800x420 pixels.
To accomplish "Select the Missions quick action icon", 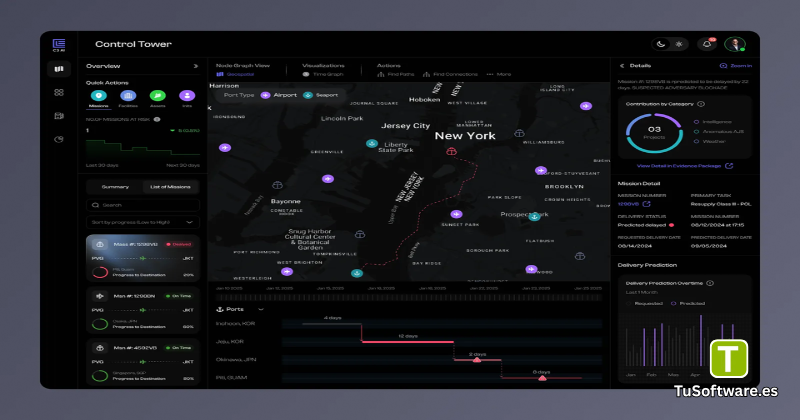I will tap(98, 95).
